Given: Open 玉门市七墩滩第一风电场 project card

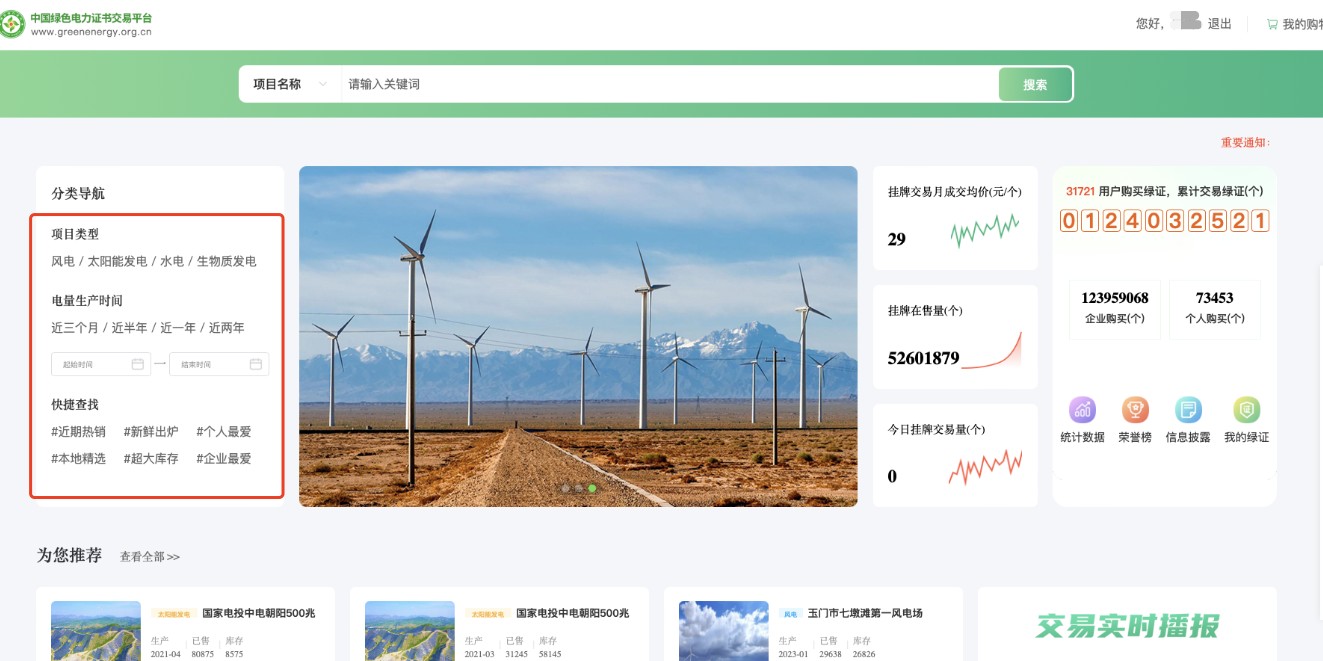Looking at the screenshot, I should pyautogui.click(x=813, y=624).
